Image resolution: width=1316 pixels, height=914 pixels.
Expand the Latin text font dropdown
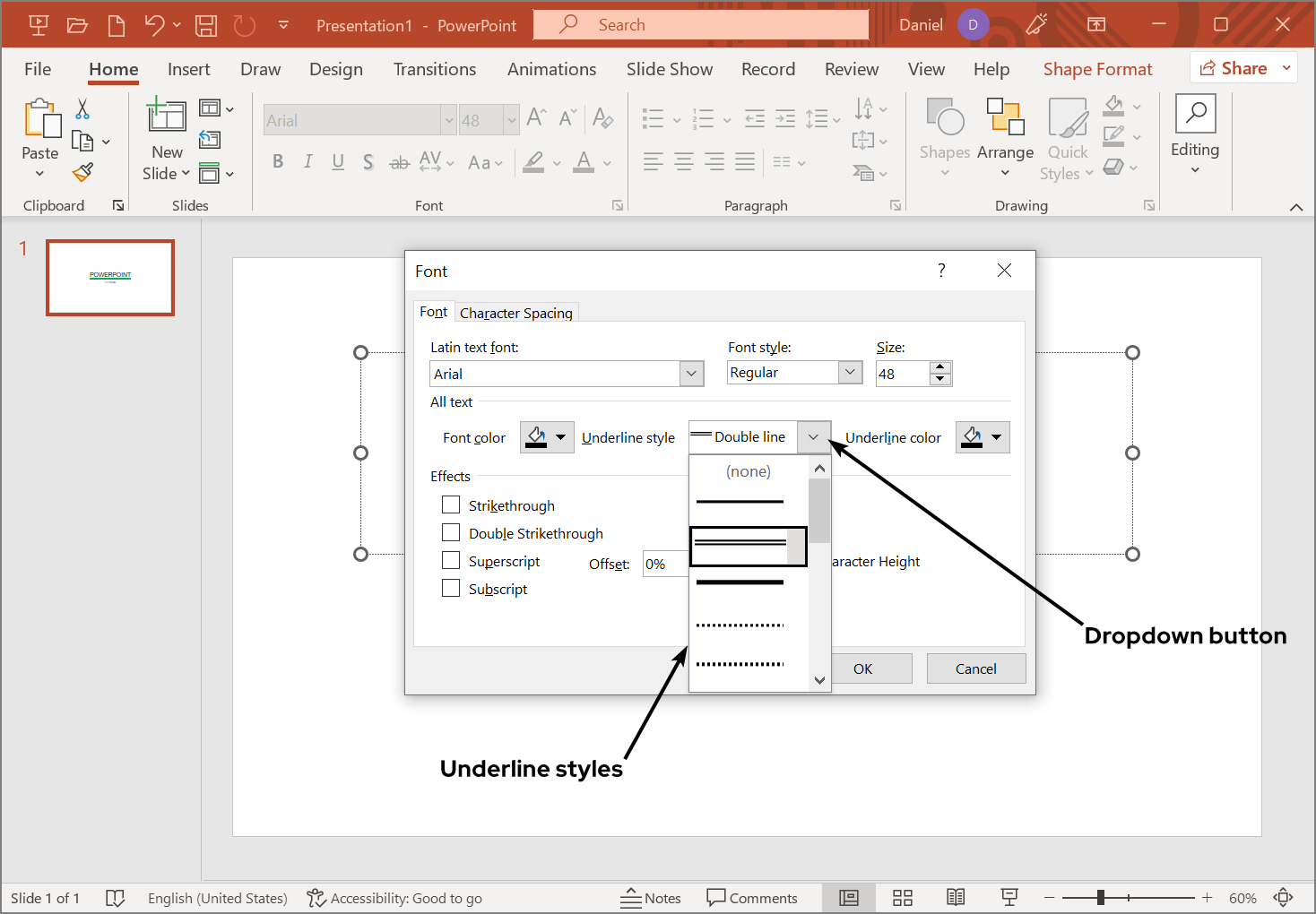tap(691, 374)
